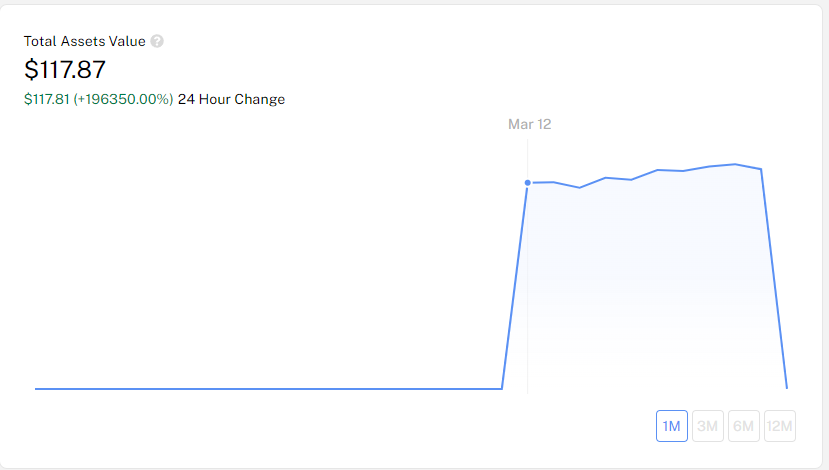Click the highest peak of the chart line

[x=735, y=164]
